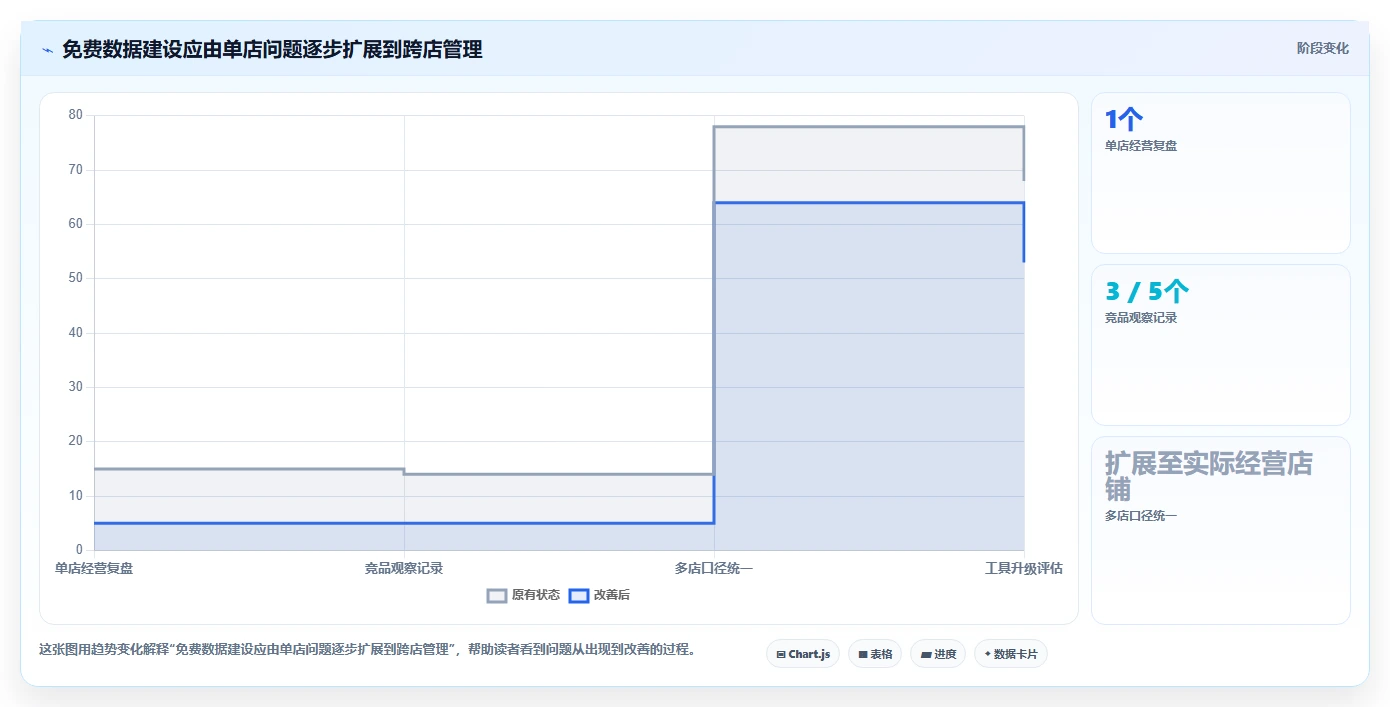Toggle the 原有状态 legend entry
1390x707 pixels.
524,595
